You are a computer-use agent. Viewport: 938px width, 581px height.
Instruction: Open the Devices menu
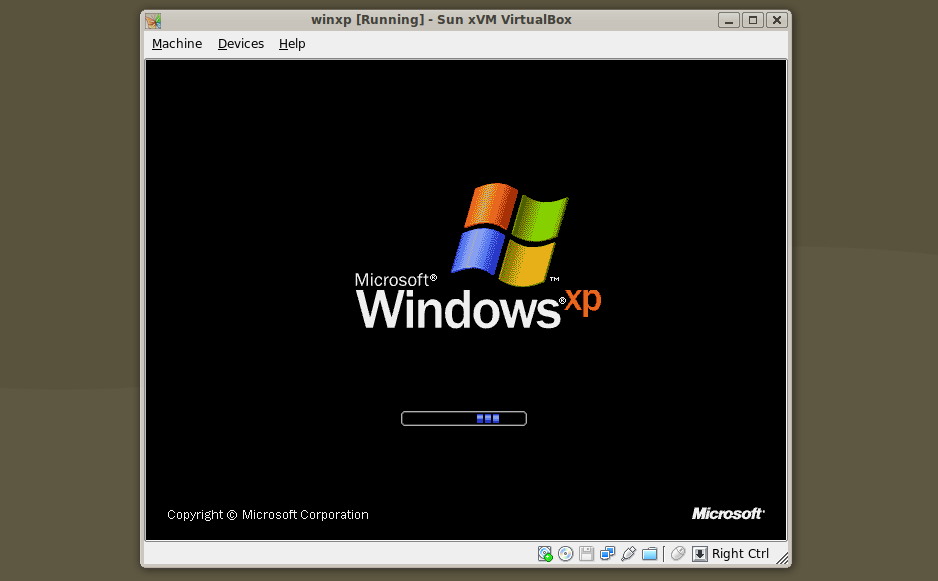click(x=240, y=44)
